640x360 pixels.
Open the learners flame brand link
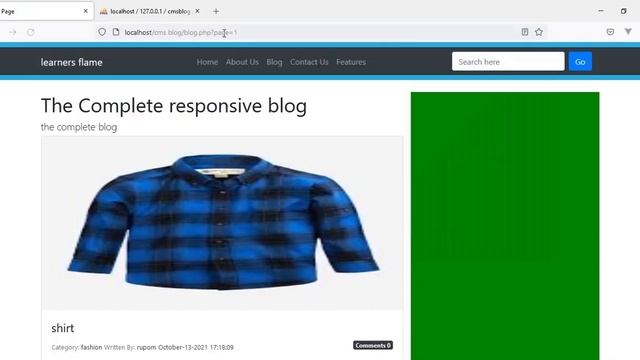[71, 62]
